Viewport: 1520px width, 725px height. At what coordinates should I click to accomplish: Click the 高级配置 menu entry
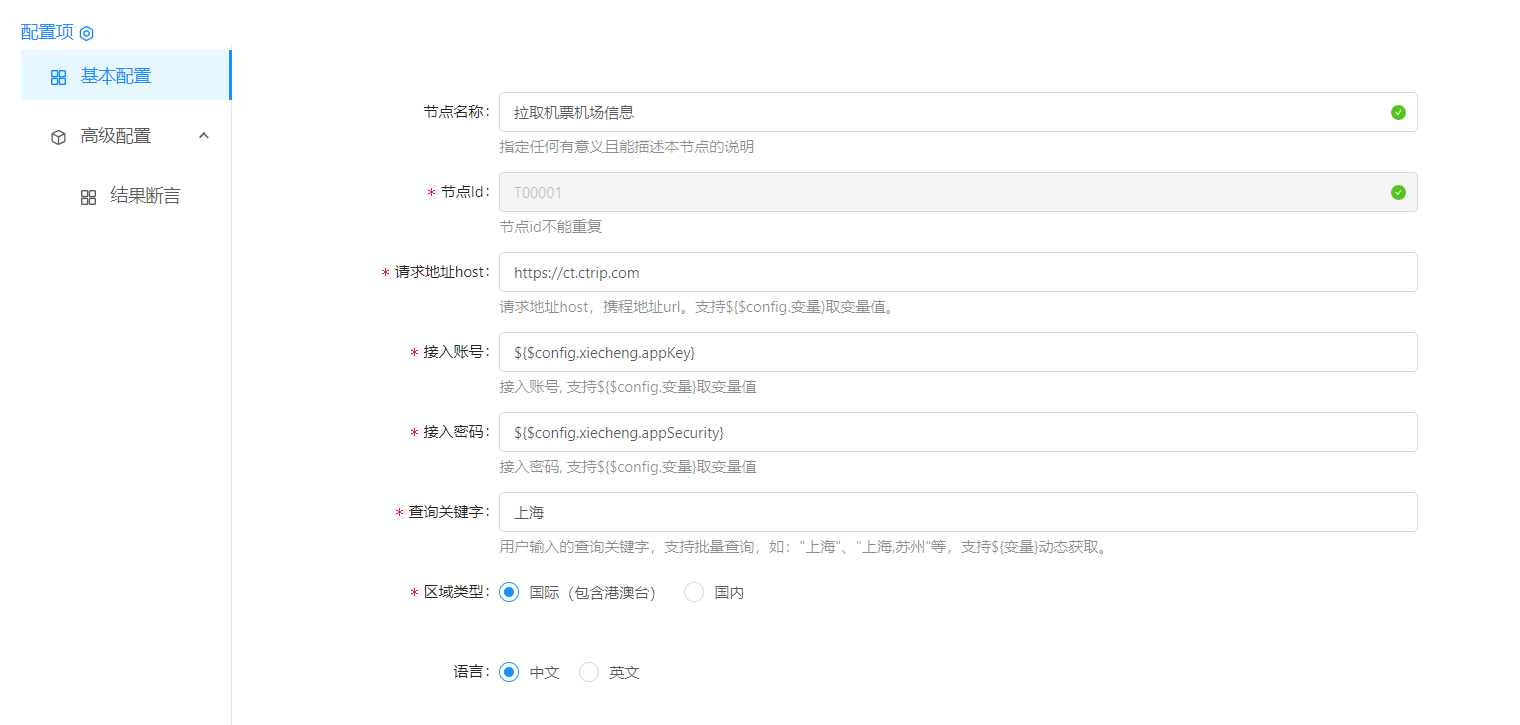point(116,136)
